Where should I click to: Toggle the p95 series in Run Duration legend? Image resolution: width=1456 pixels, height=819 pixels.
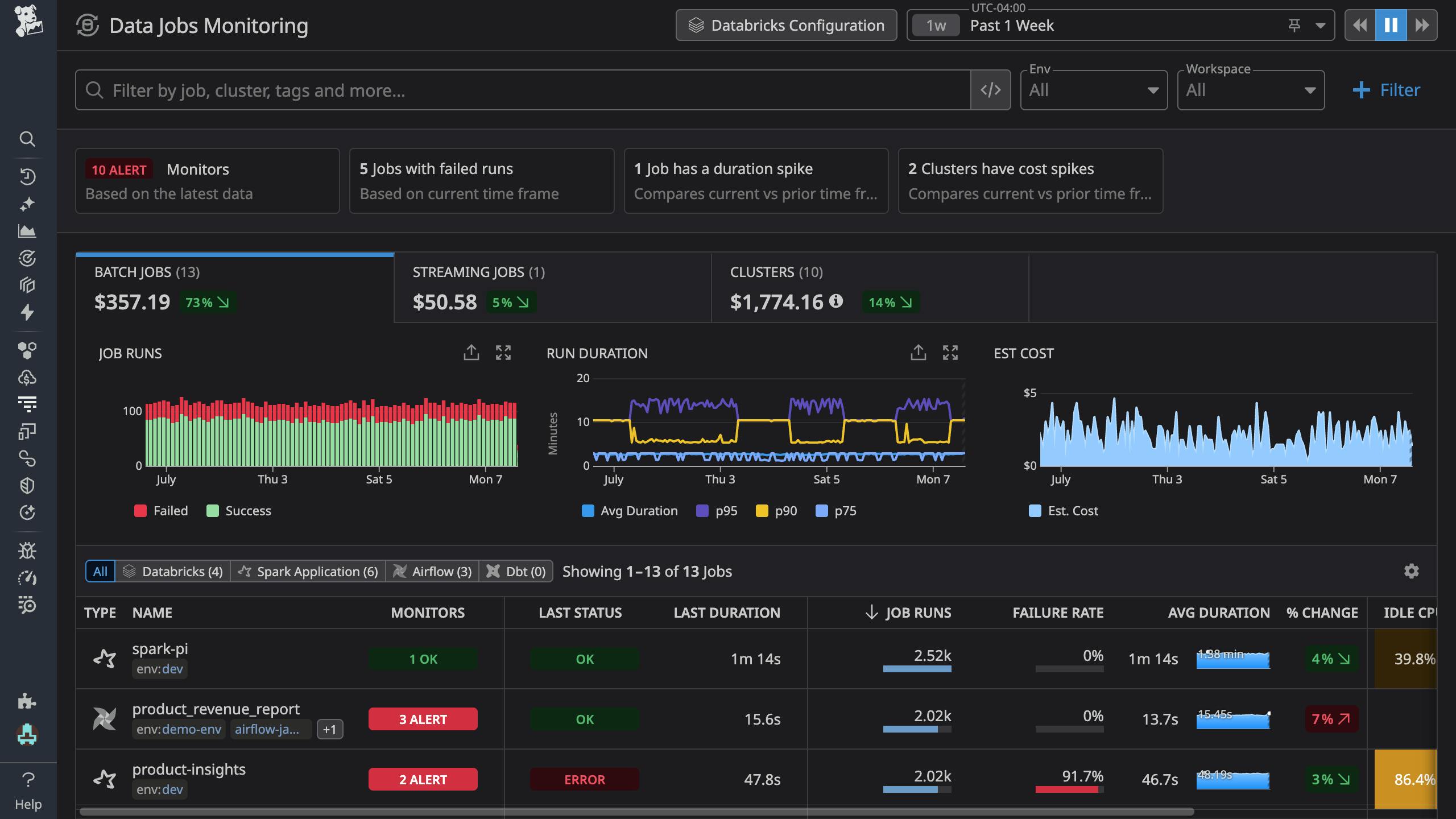tap(717, 510)
